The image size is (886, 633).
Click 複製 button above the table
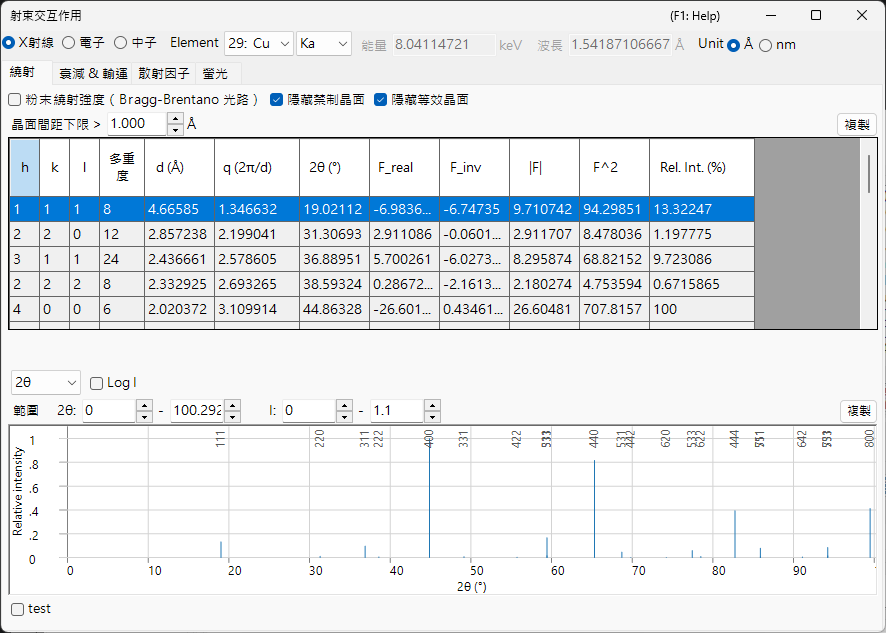(x=857, y=124)
